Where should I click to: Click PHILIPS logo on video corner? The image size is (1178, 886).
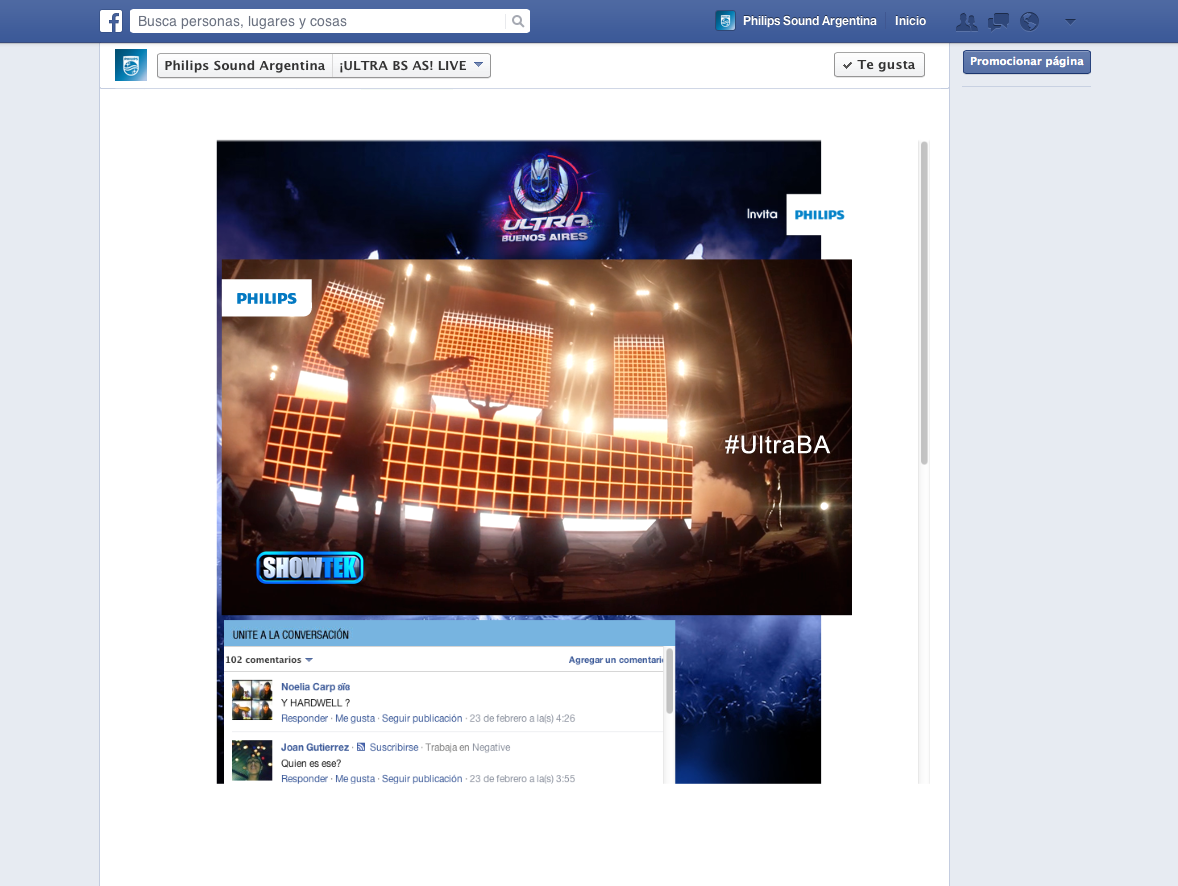click(x=267, y=298)
